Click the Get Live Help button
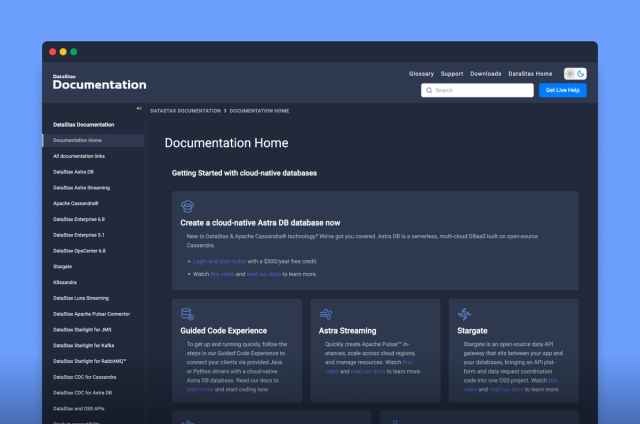The width and height of the screenshot is (640, 424). click(x=562, y=90)
